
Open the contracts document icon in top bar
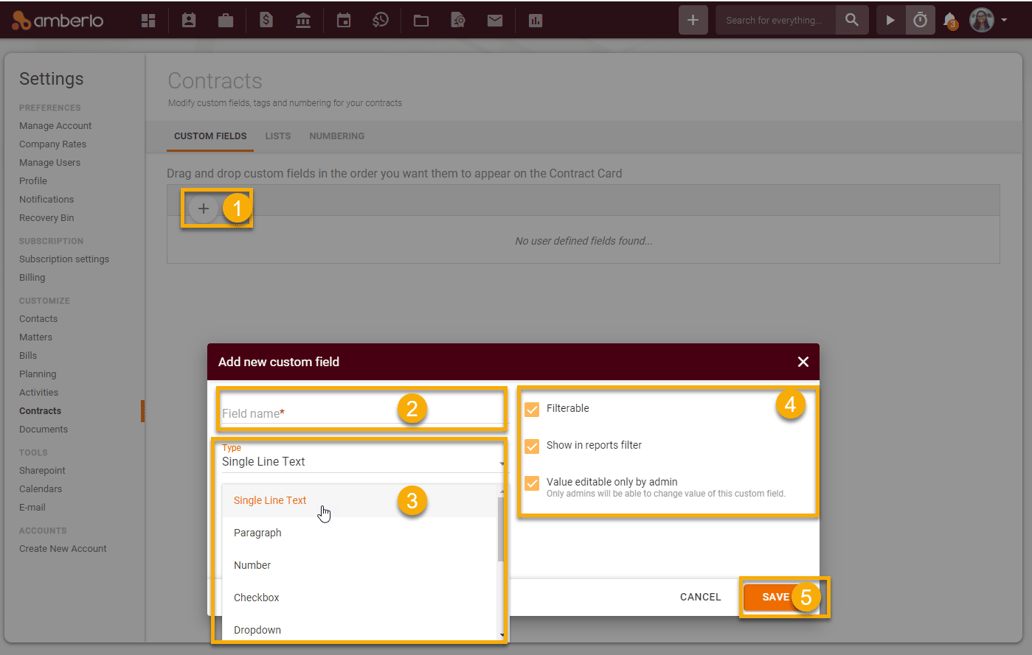(458, 20)
